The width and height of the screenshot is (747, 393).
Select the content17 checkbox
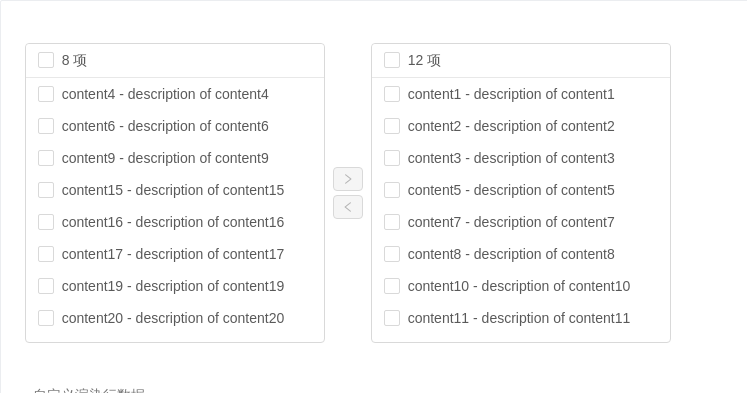(46, 253)
